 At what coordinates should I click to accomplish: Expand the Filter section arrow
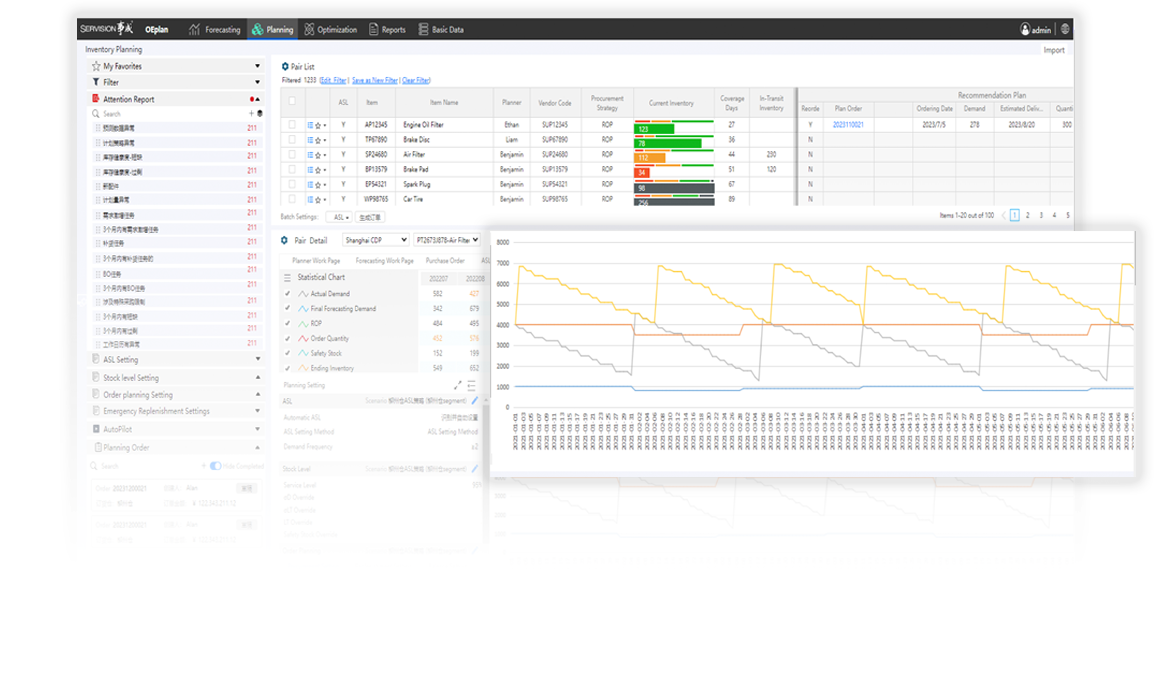(x=257, y=82)
